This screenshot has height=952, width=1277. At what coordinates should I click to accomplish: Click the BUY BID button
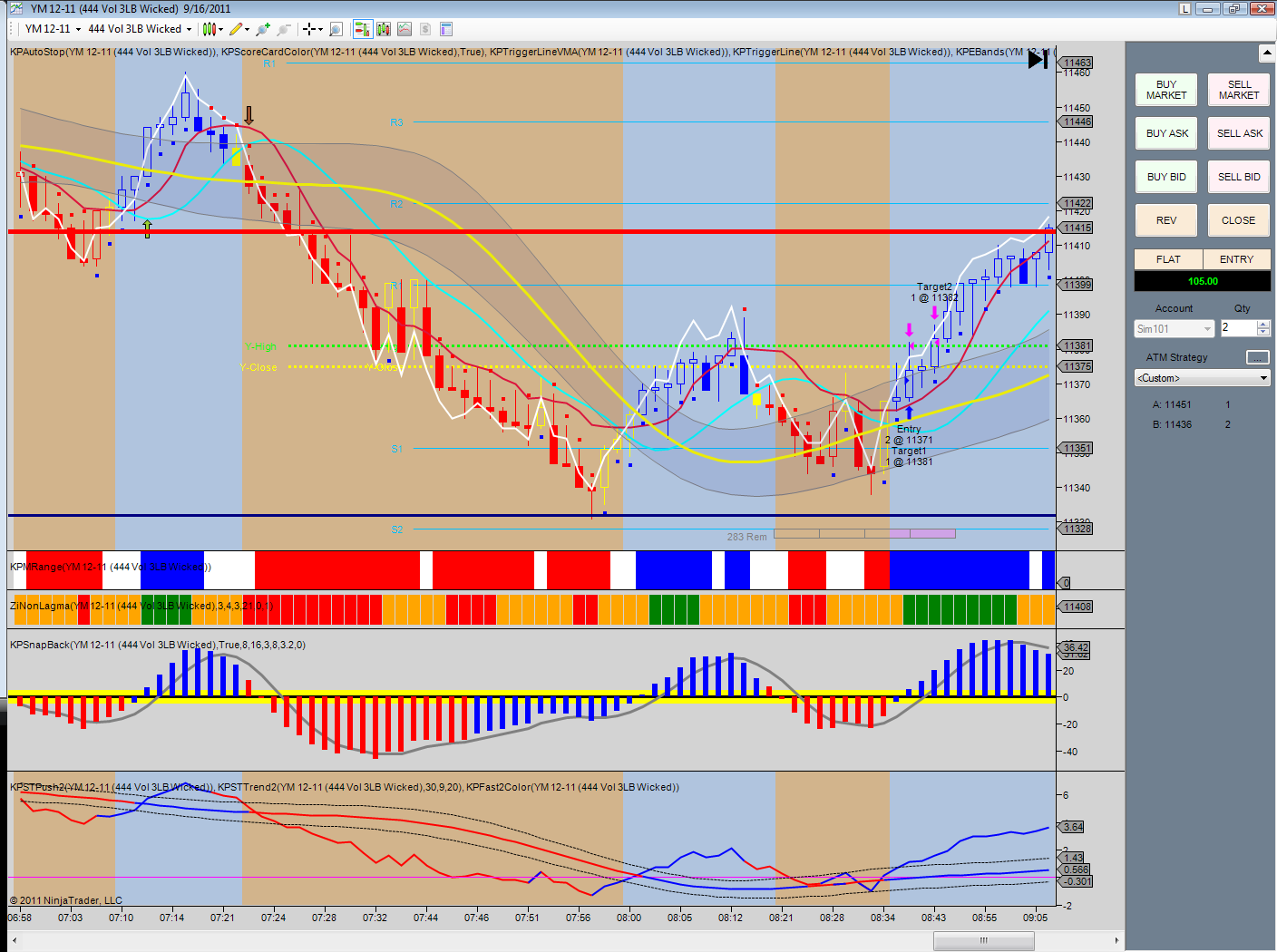pos(1166,177)
